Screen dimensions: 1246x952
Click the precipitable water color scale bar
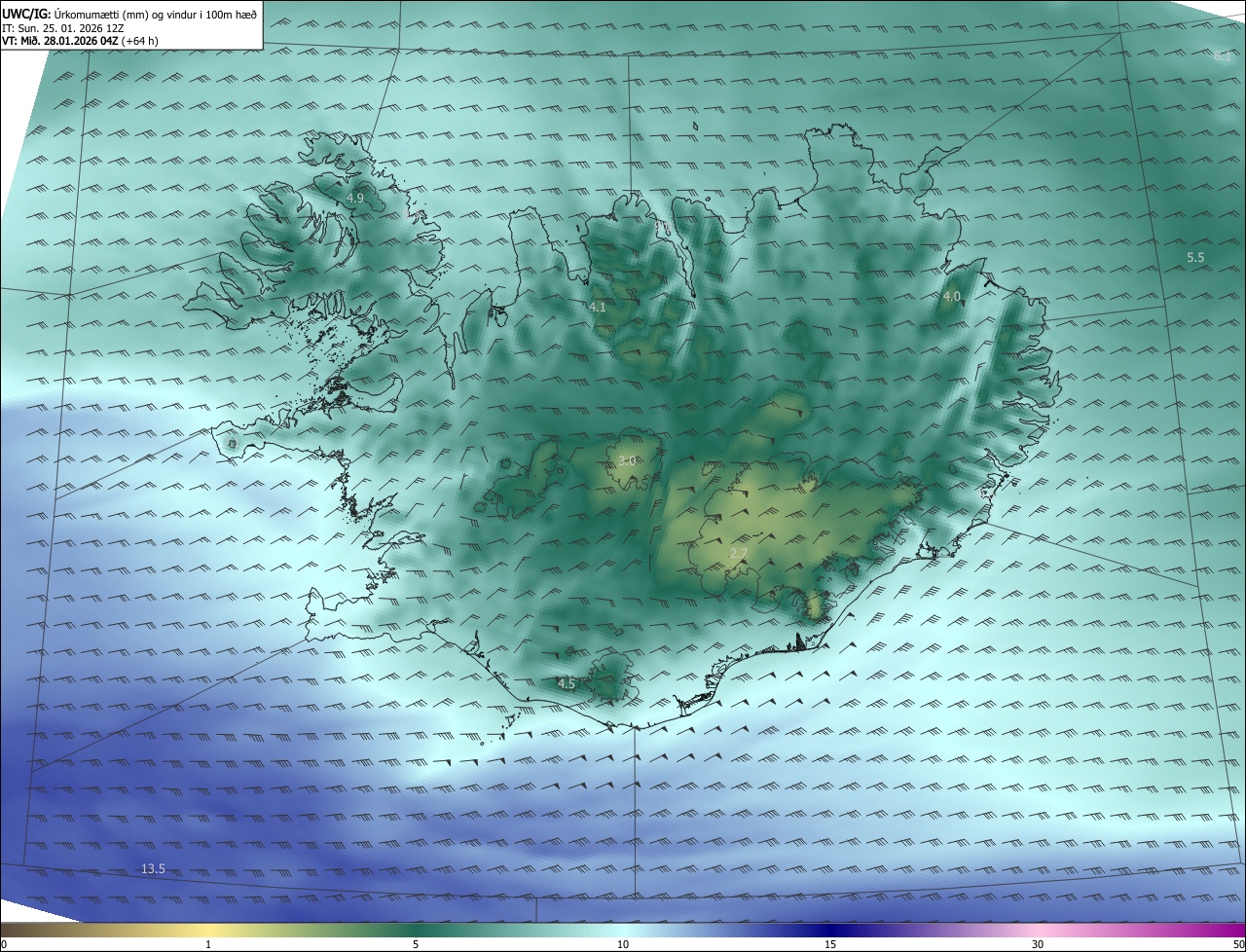(623, 930)
